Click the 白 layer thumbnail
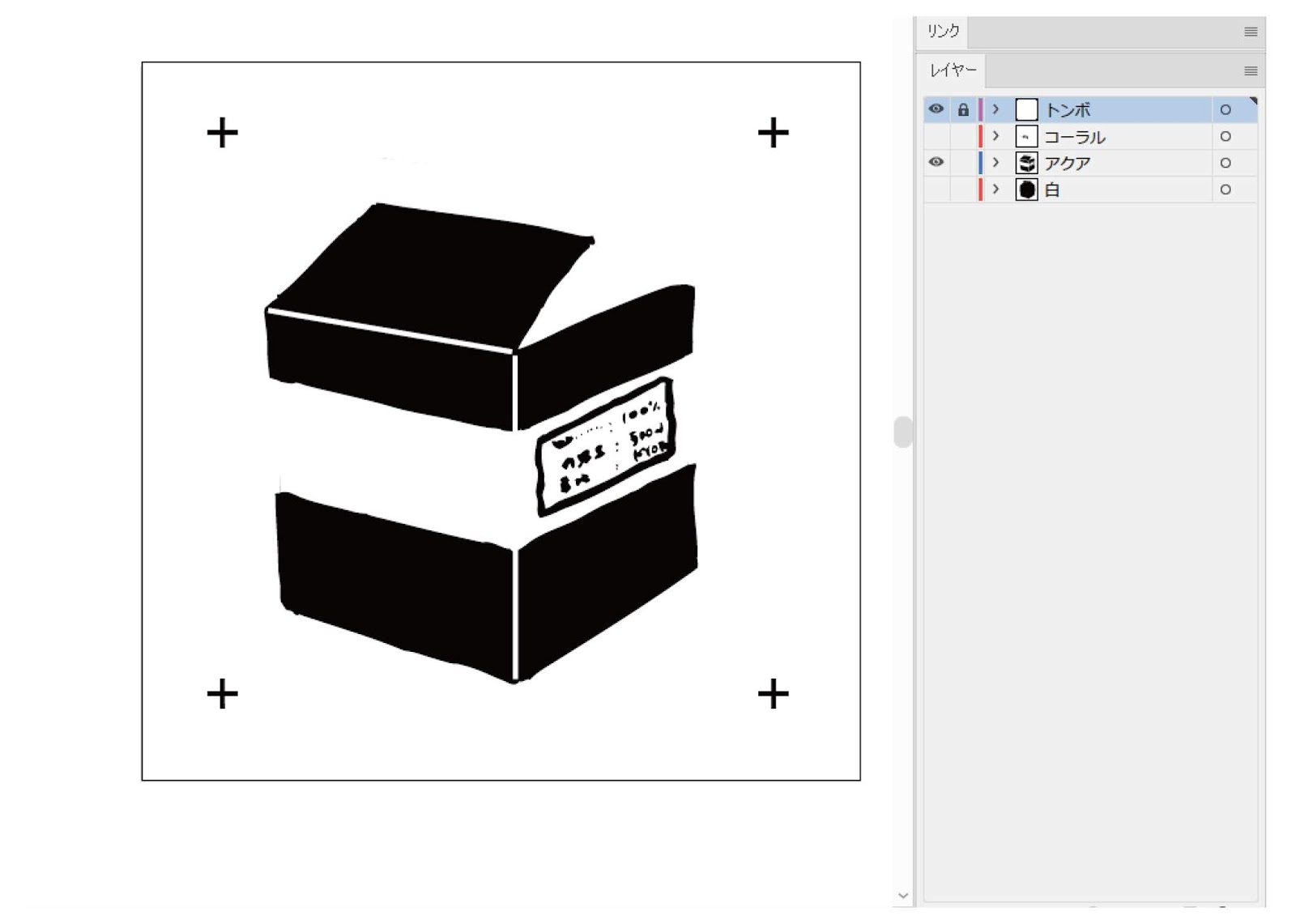This screenshot has height=924, width=1296. click(x=1026, y=189)
